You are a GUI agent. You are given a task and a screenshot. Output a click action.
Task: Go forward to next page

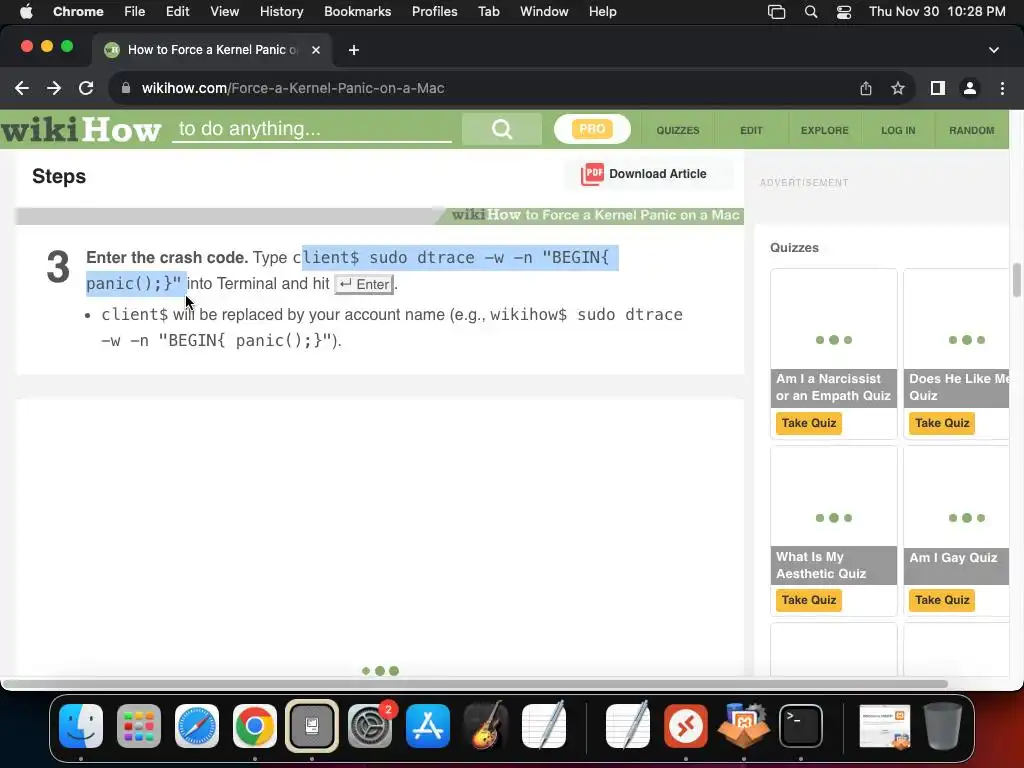click(54, 88)
